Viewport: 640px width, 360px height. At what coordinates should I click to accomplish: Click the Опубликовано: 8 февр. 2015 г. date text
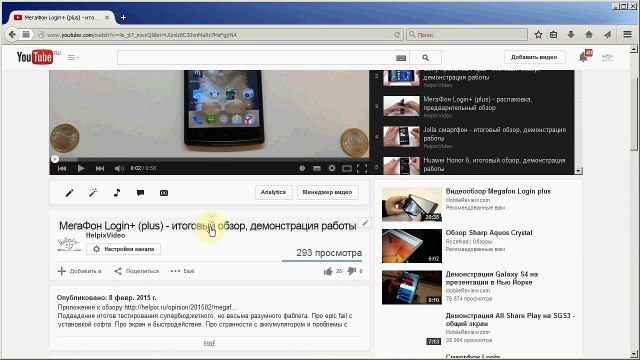(107, 298)
